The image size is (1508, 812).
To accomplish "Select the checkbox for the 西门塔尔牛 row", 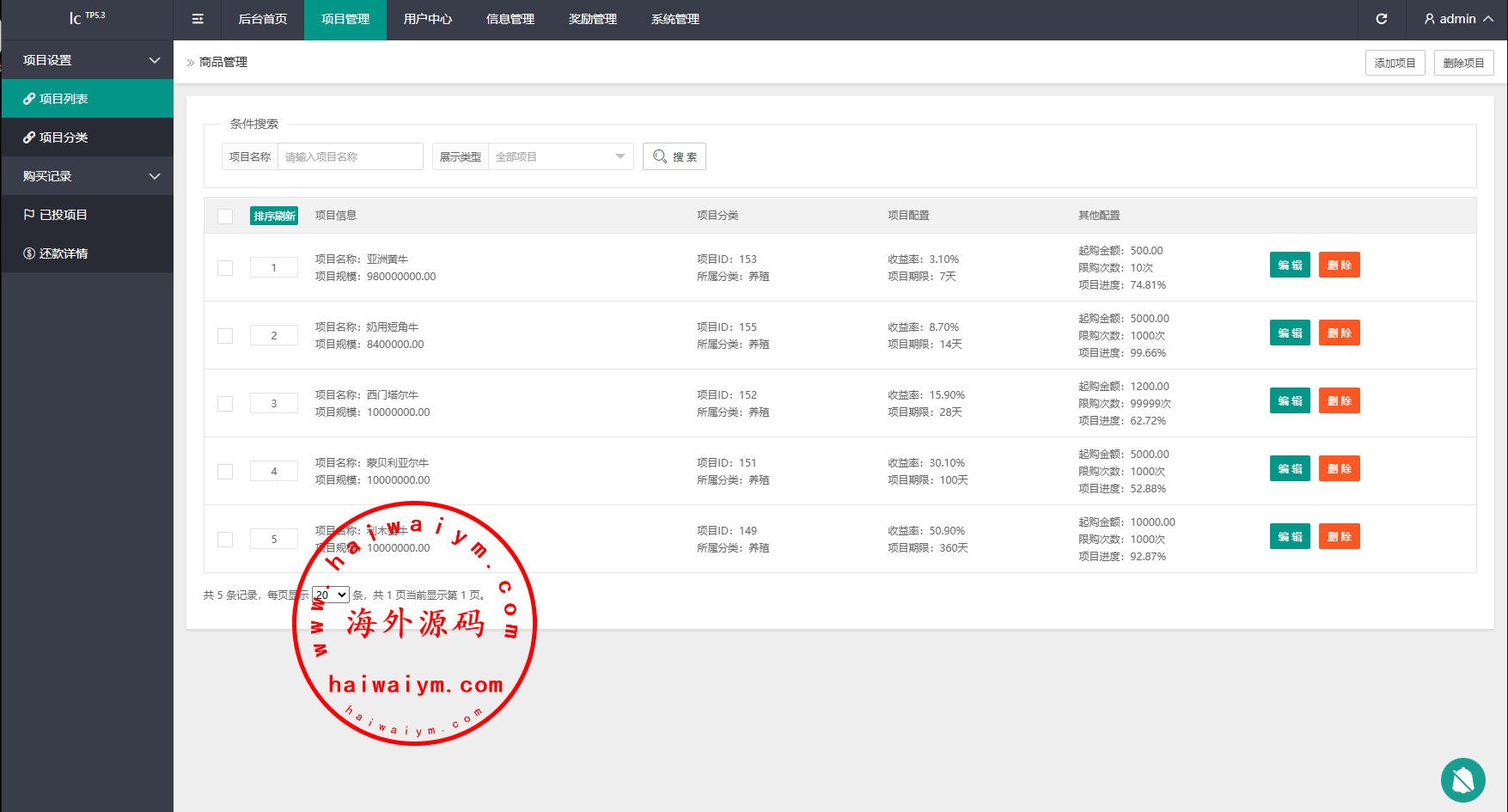I will 225,404.
